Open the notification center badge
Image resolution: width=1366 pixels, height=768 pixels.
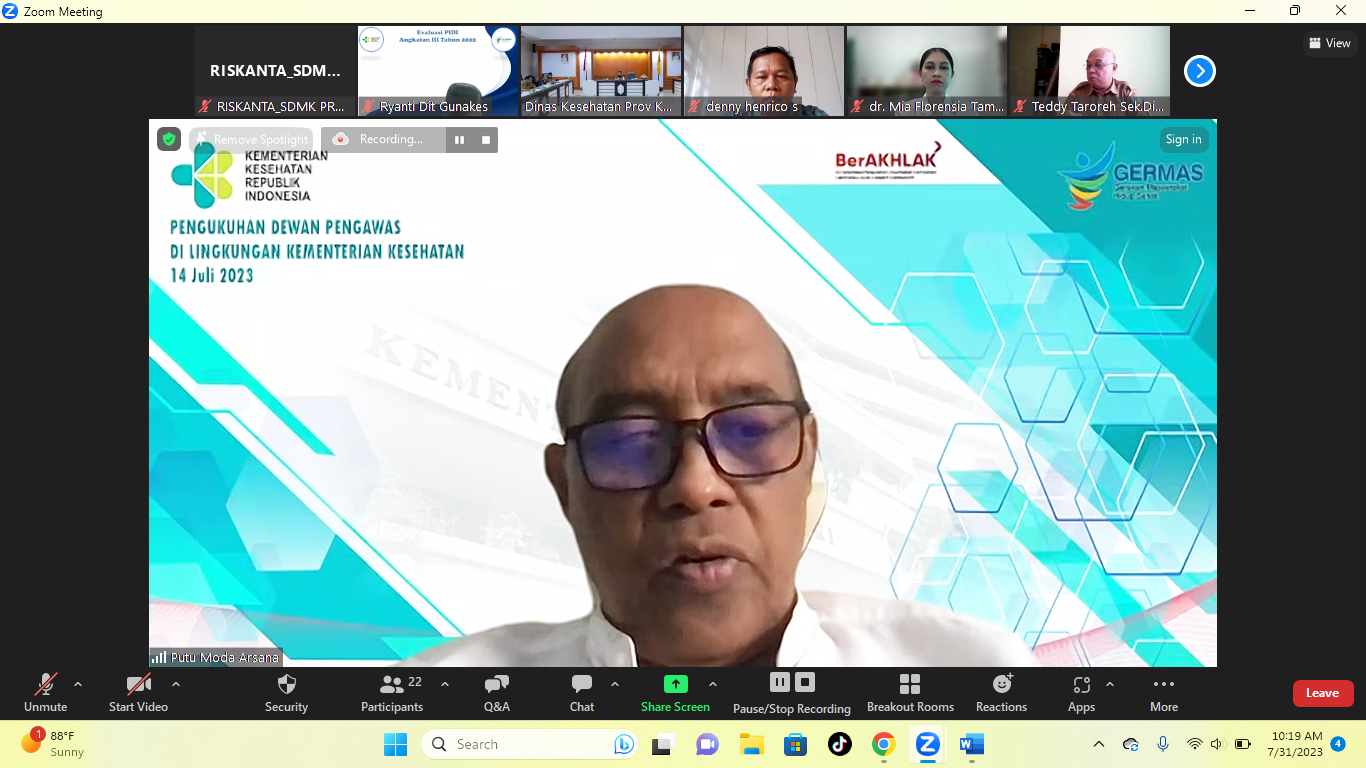coord(1338,744)
